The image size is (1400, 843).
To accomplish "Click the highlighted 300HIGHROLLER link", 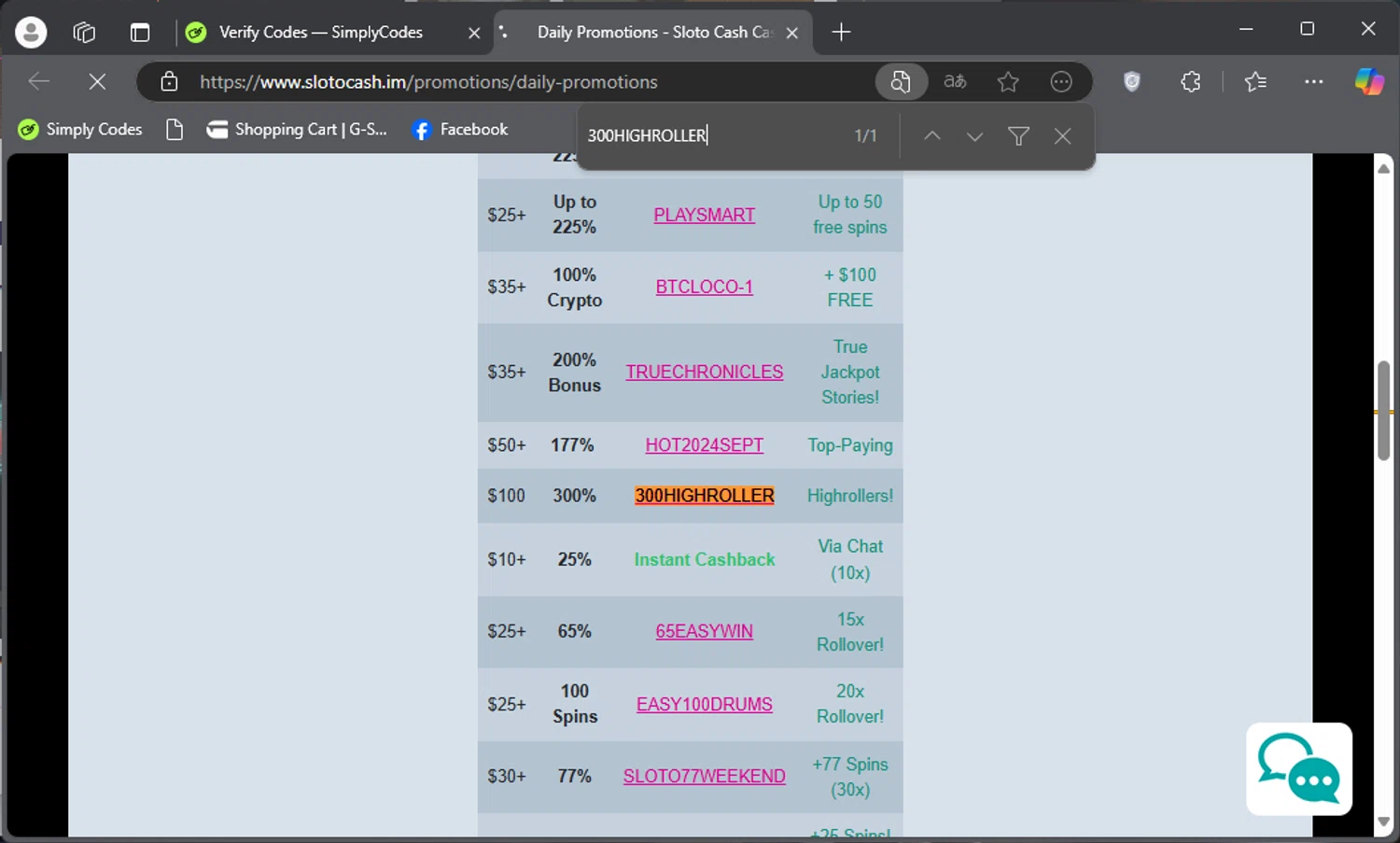I will (x=705, y=496).
